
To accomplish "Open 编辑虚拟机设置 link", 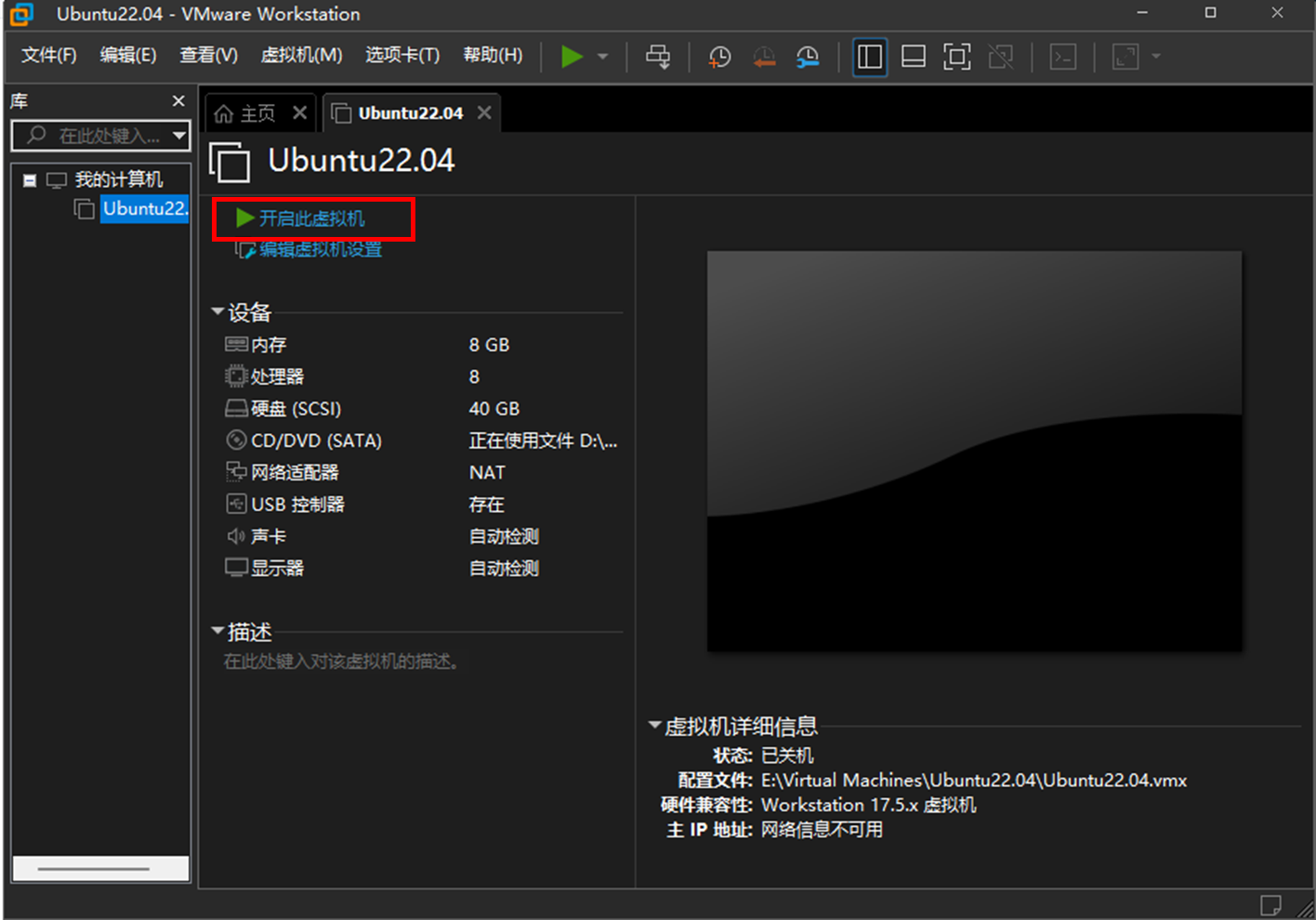I will (320, 249).
